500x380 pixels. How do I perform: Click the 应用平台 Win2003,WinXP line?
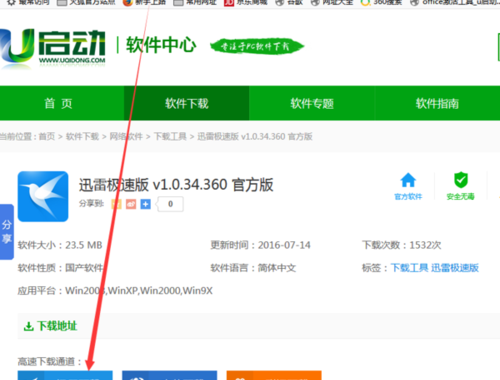pos(115,291)
